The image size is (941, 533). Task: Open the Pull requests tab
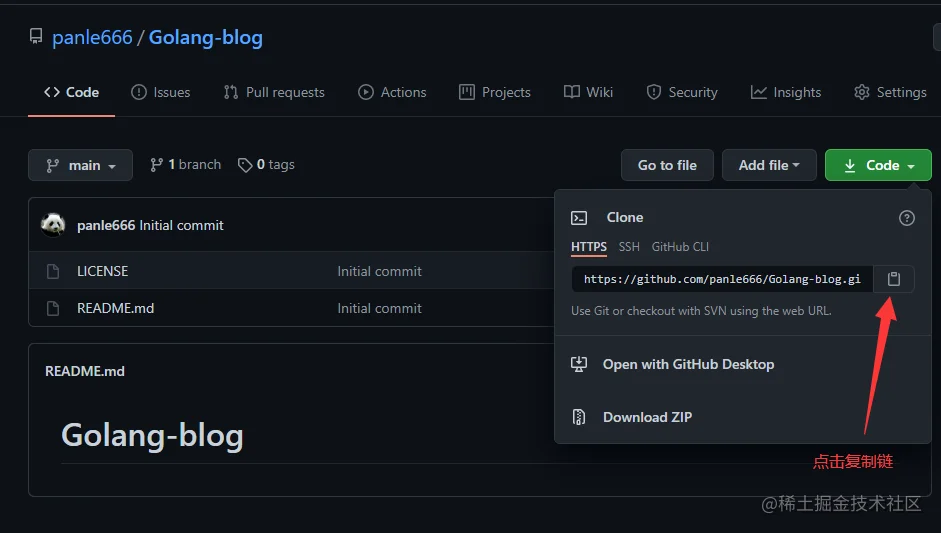coord(274,92)
